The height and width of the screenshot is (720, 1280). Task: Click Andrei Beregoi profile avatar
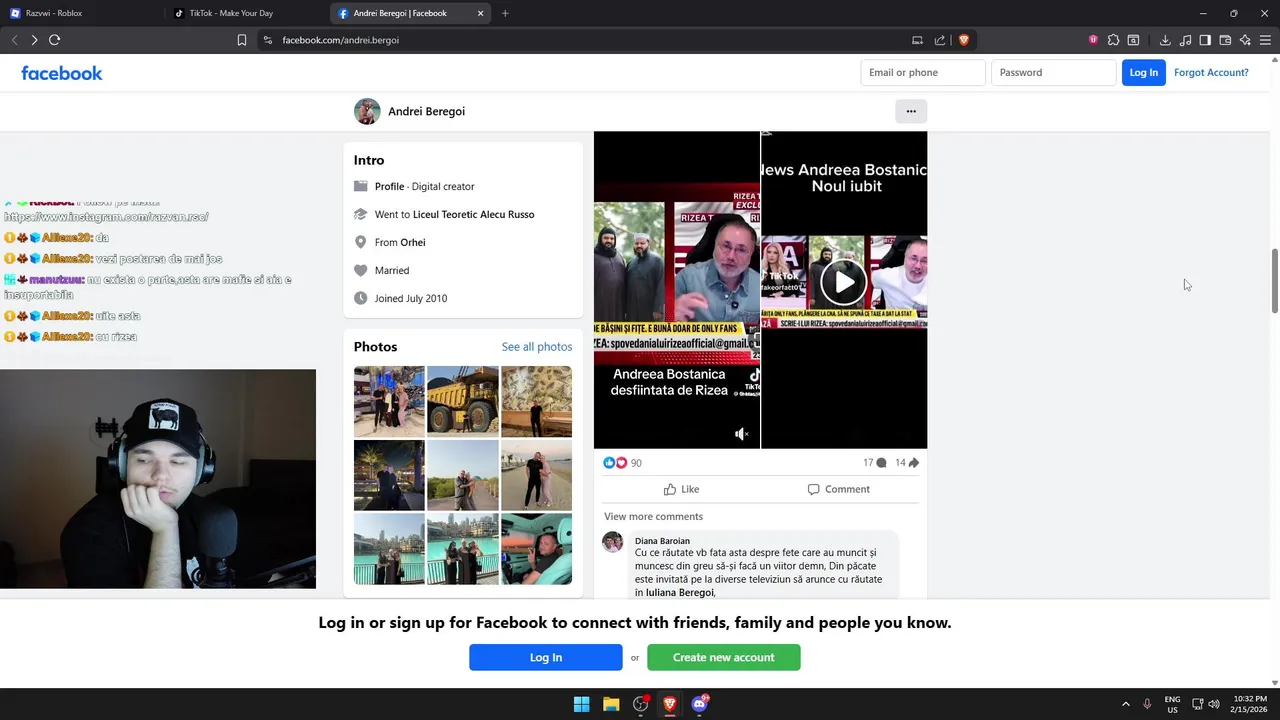click(x=367, y=111)
